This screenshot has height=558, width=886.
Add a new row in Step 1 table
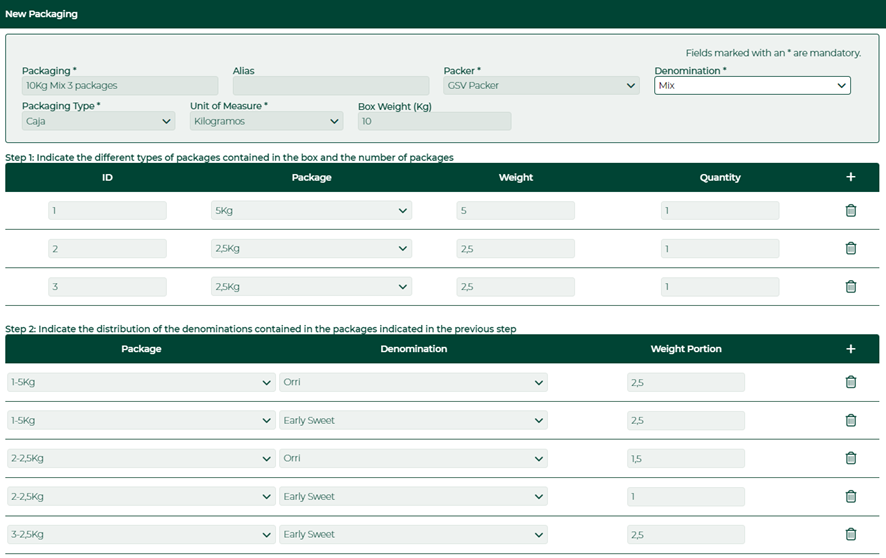pyautogui.click(x=850, y=177)
